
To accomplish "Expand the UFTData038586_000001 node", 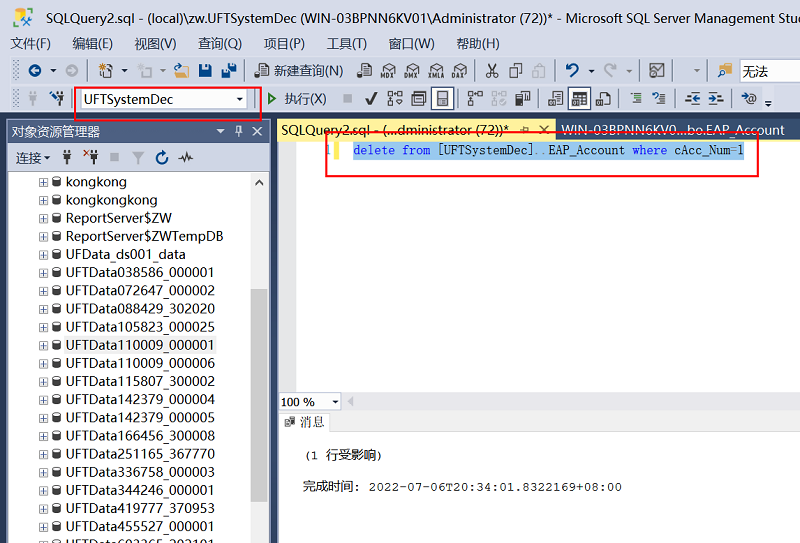I will tap(43, 273).
